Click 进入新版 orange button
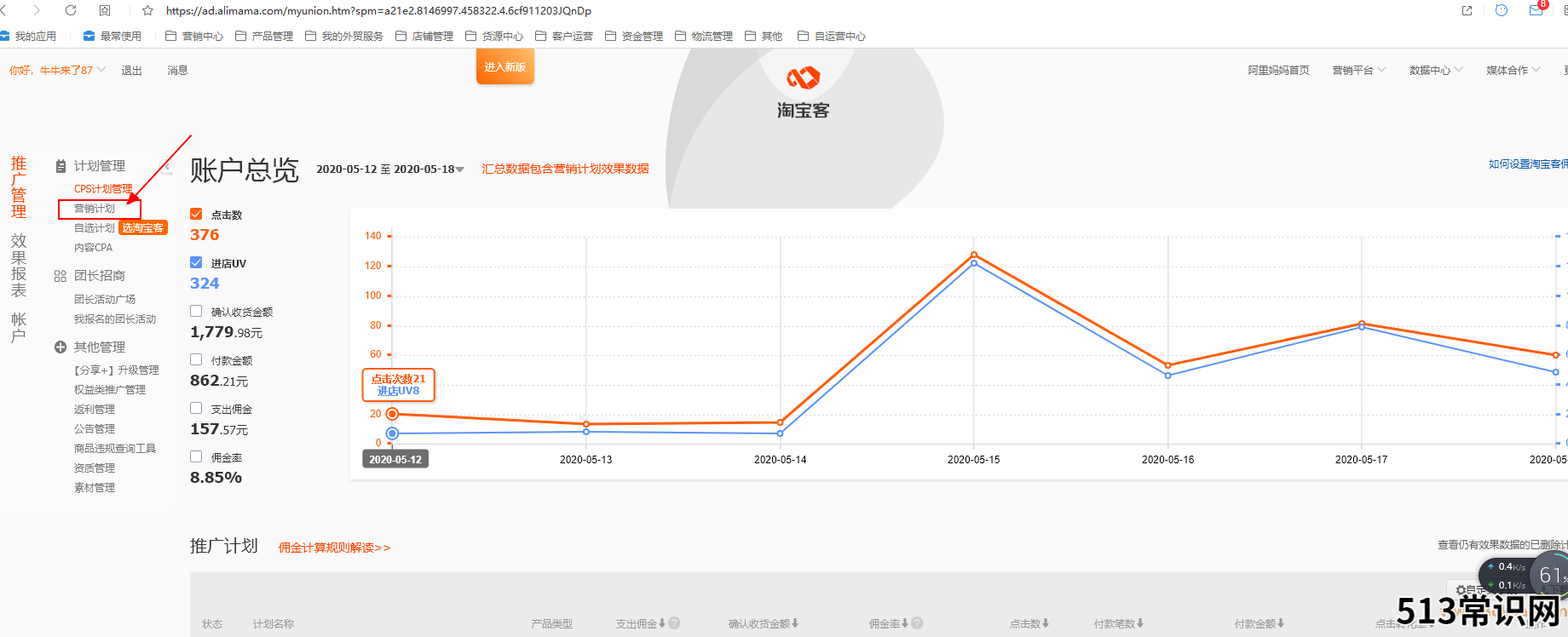 click(505, 66)
